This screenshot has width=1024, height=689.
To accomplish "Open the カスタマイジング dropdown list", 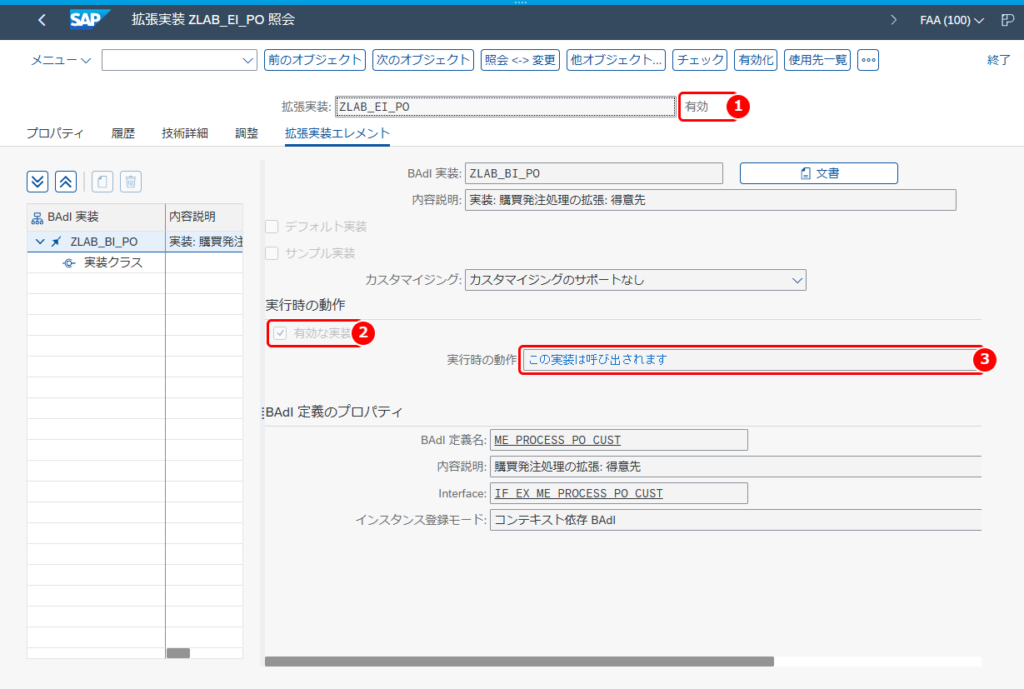I will 797,280.
